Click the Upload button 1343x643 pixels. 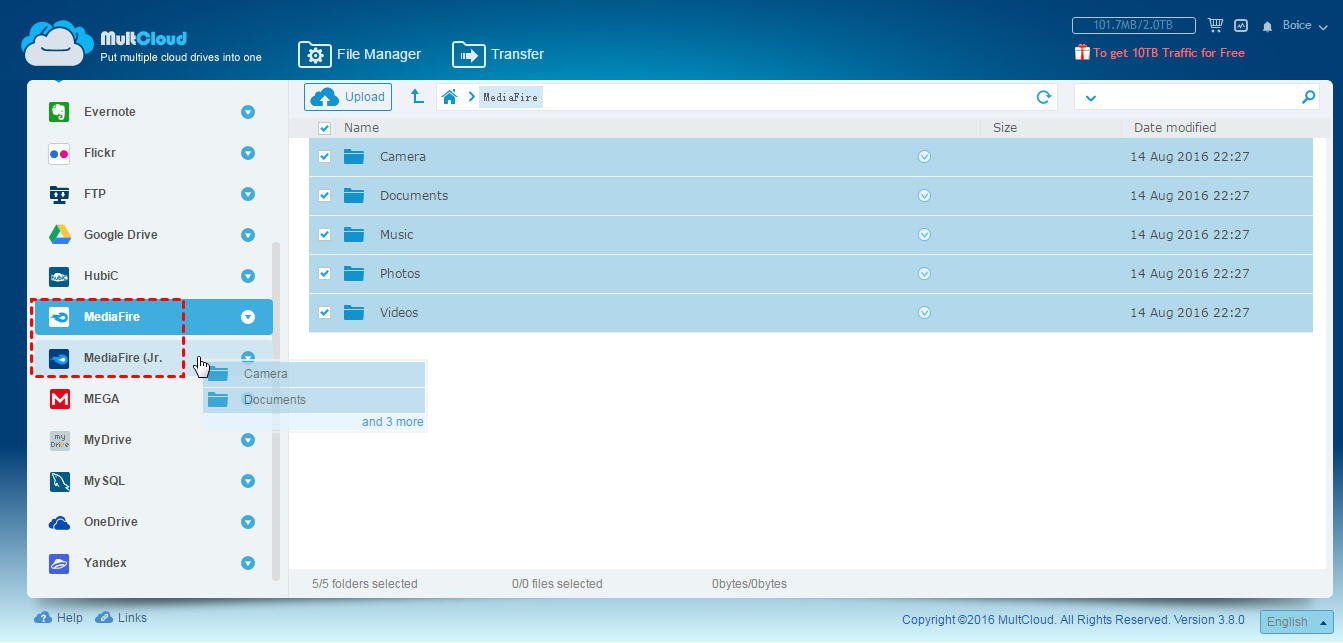348,97
